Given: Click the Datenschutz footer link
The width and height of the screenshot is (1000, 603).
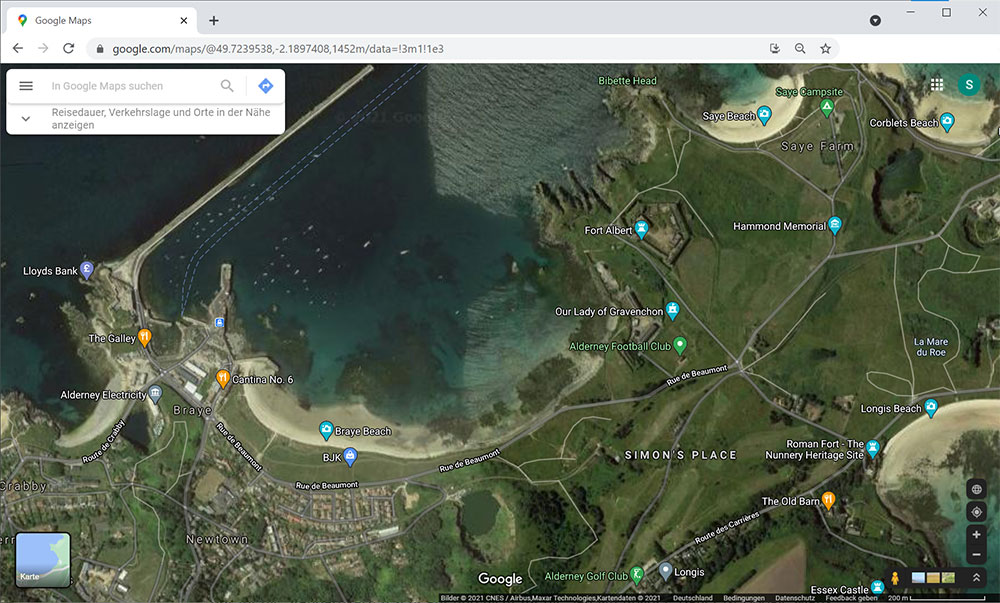Looking at the screenshot, I should click(x=795, y=598).
